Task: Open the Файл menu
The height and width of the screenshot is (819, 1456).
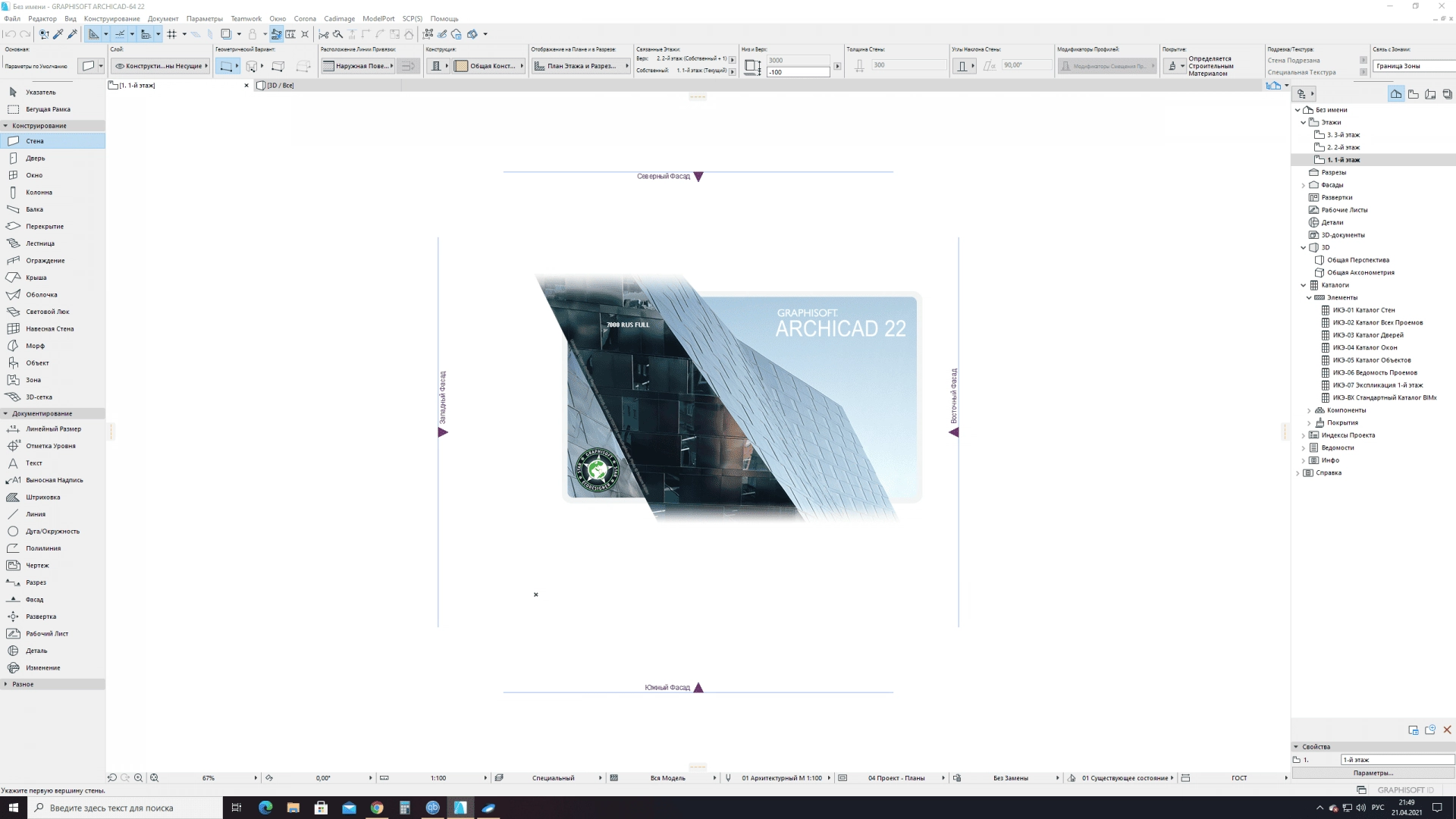Action: (x=12, y=18)
